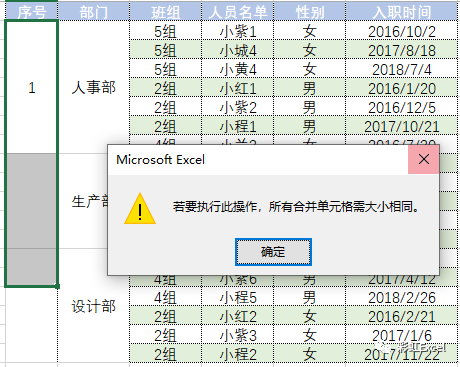Viewport: 460px width, 367px height.
Task: Click the 2组 cell in the 小程2 row
Action: pyautogui.click(x=165, y=353)
